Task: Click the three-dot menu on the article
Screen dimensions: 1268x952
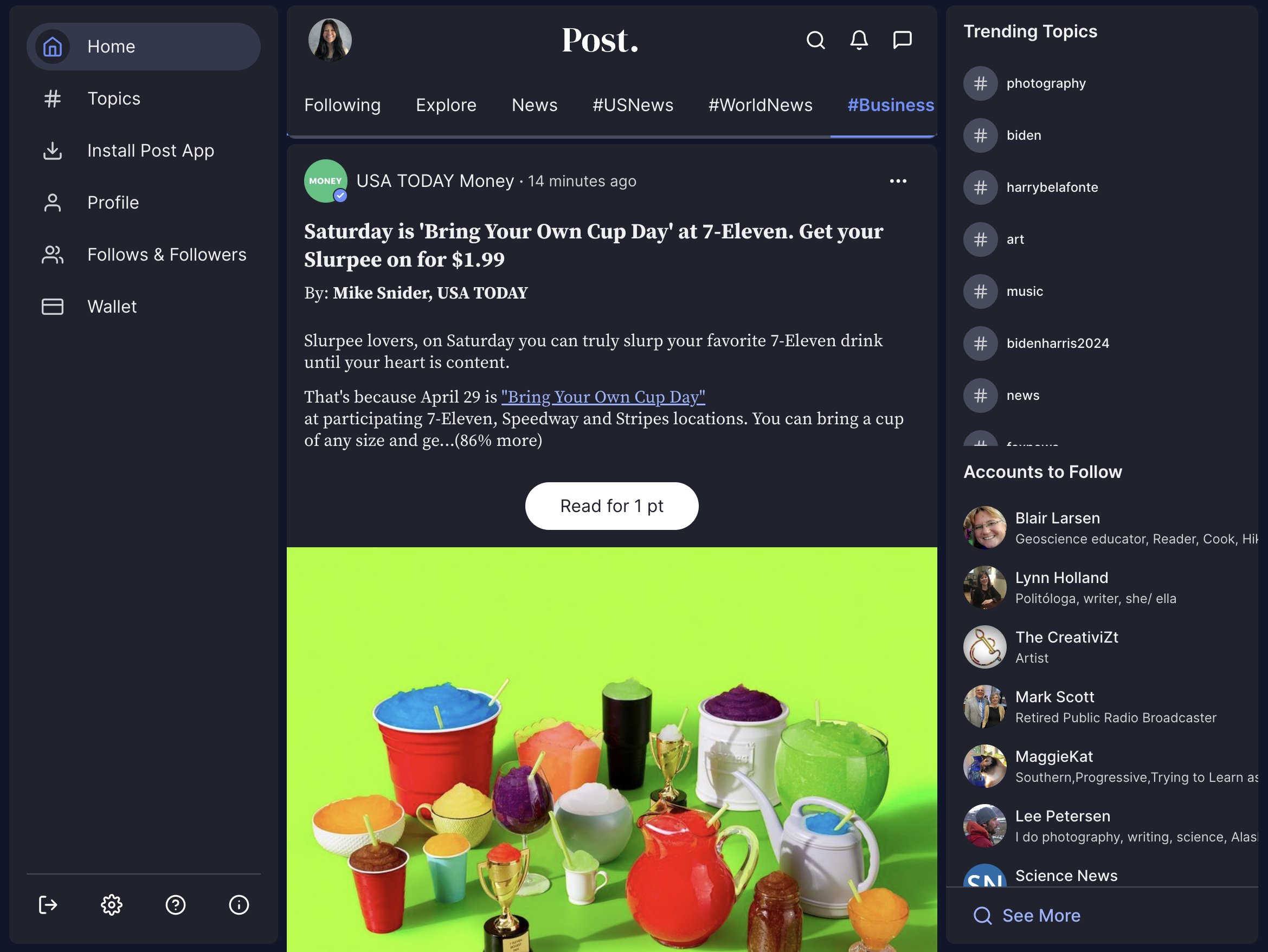Action: (x=898, y=181)
